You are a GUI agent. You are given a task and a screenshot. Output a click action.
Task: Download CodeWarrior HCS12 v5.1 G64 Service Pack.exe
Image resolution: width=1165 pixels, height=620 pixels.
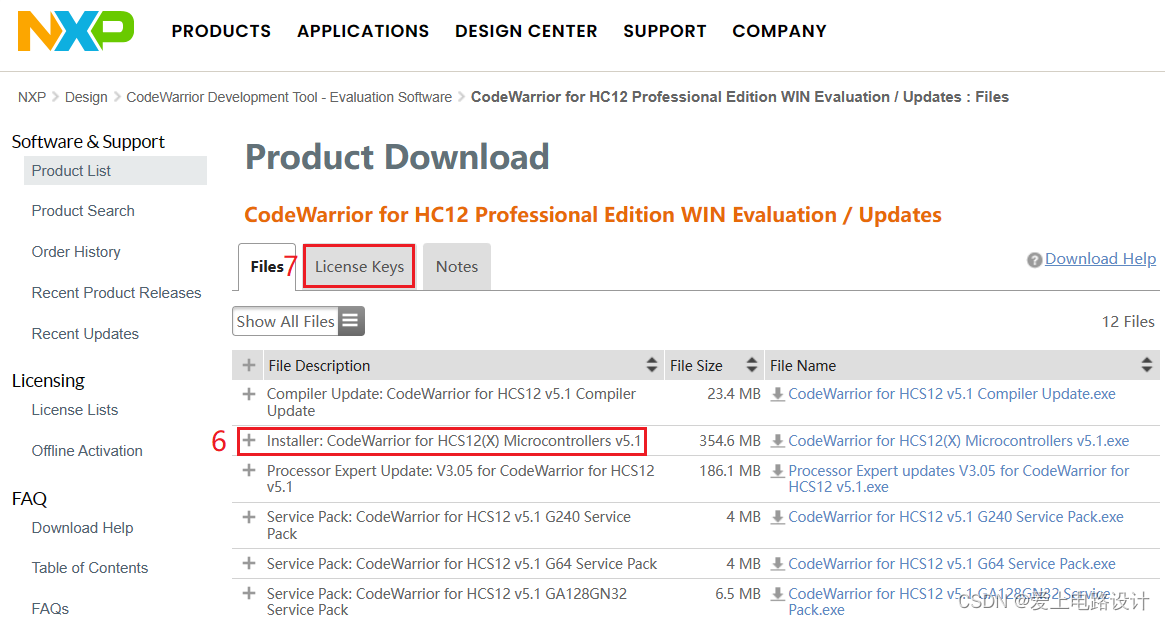click(x=952, y=564)
